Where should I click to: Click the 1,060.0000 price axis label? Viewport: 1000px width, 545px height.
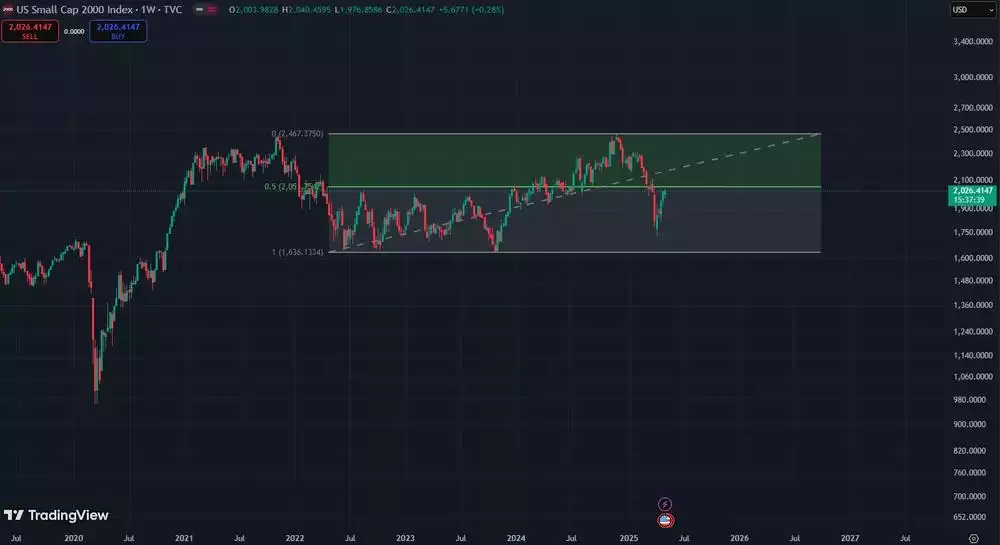pos(973,377)
